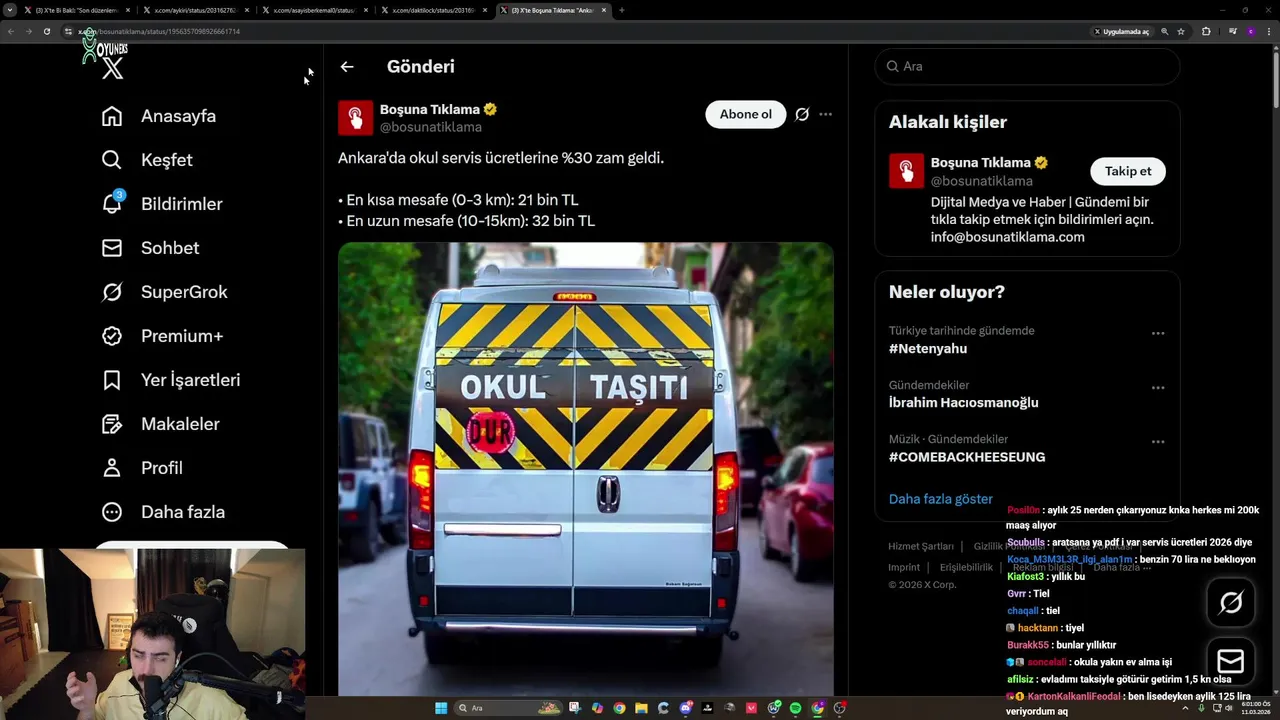Click the zoom magnifier icon in address bar

pyautogui.click(x=1164, y=31)
